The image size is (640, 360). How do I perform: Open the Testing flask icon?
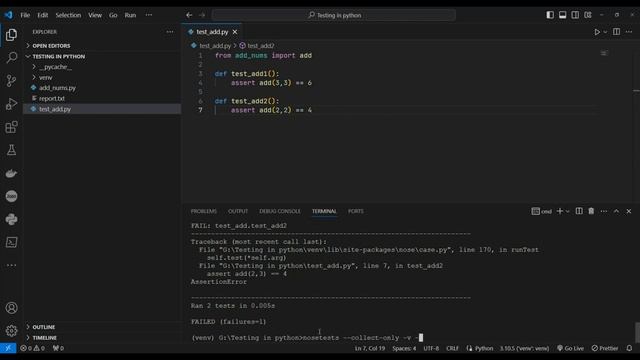tap(11, 150)
